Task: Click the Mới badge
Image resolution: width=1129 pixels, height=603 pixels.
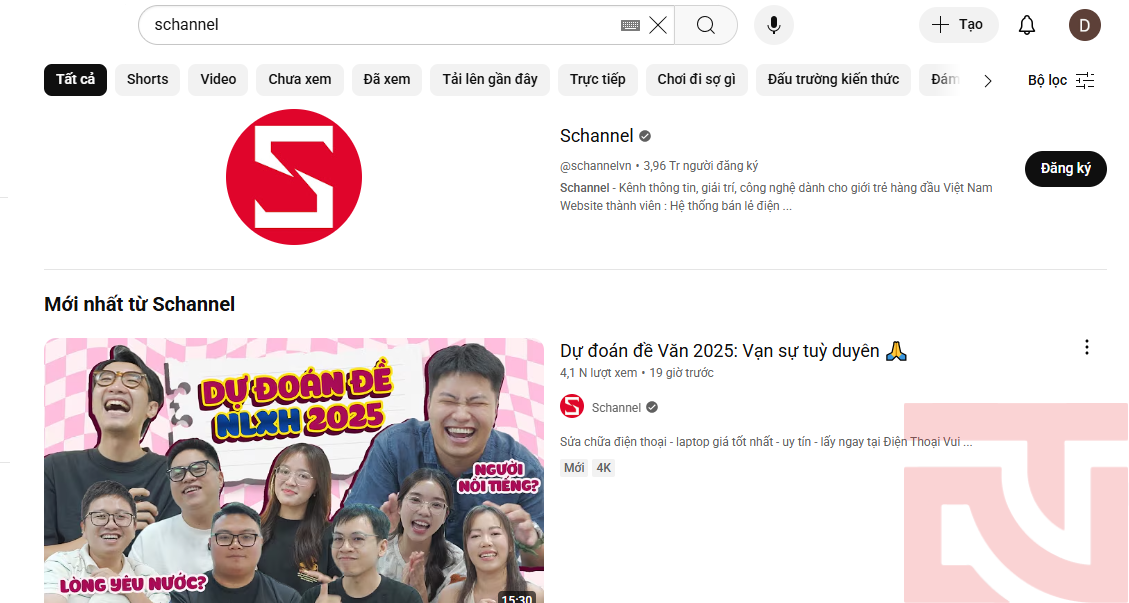Action: (574, 468)
